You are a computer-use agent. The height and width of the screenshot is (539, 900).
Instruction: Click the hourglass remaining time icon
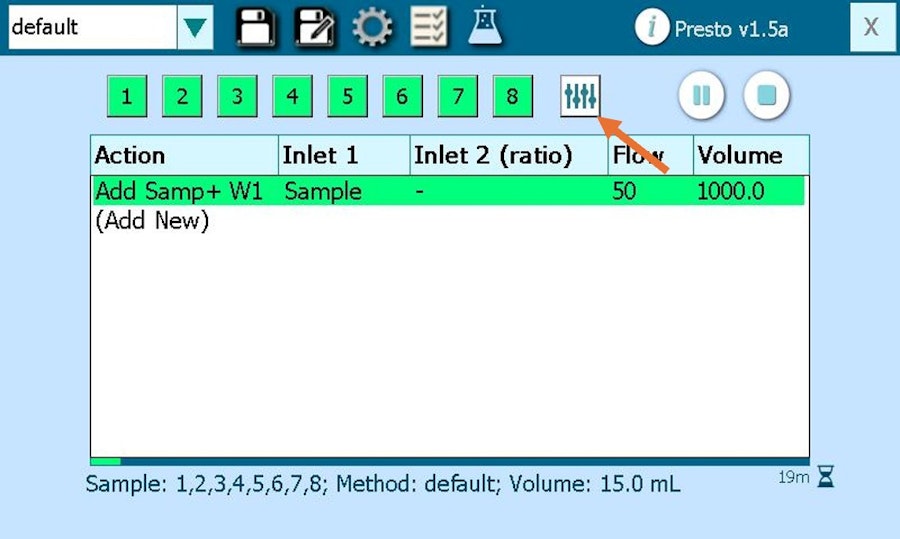(826, 476)
